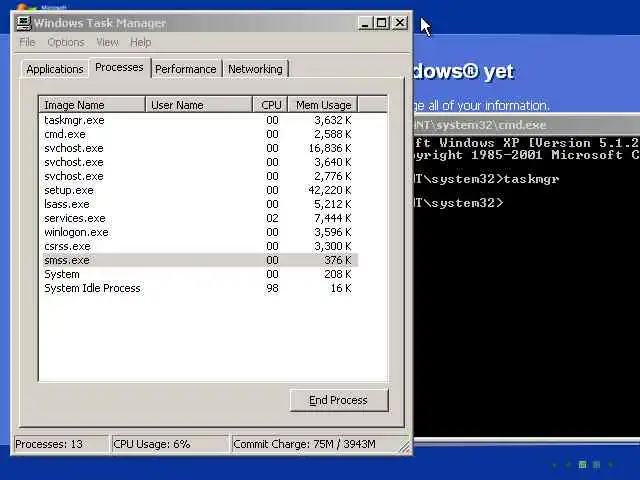
Task: Sort by Mem Usage column header
Action: (x=323, y=105)
